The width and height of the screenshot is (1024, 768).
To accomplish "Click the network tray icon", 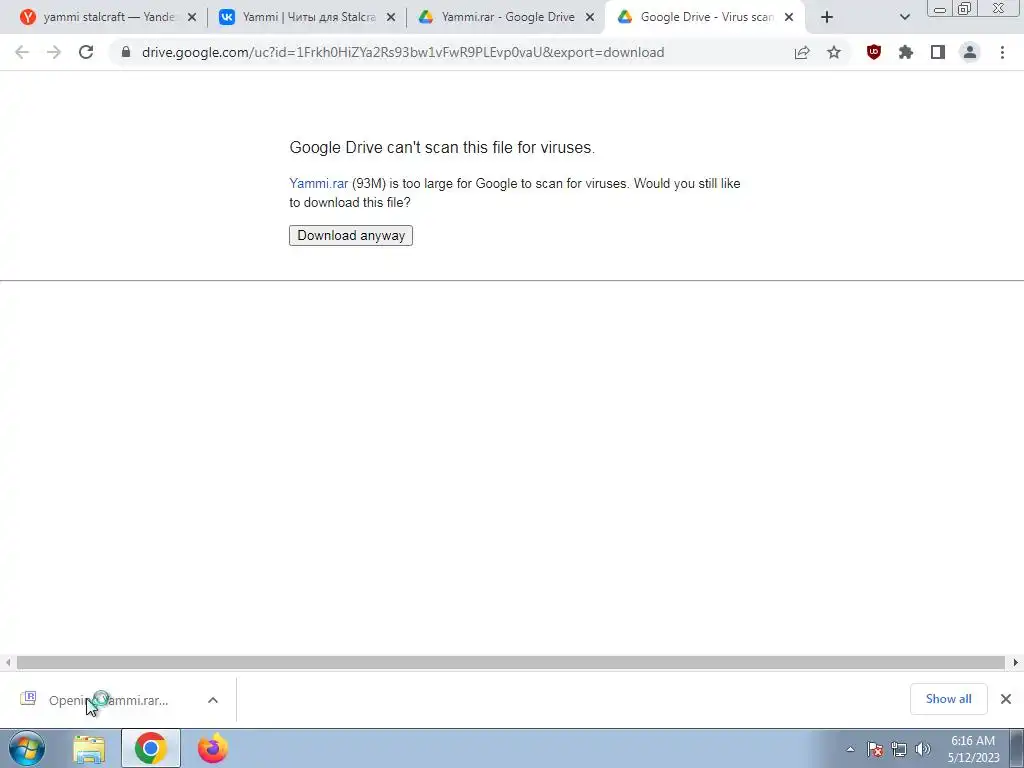I will coord(899,750).
